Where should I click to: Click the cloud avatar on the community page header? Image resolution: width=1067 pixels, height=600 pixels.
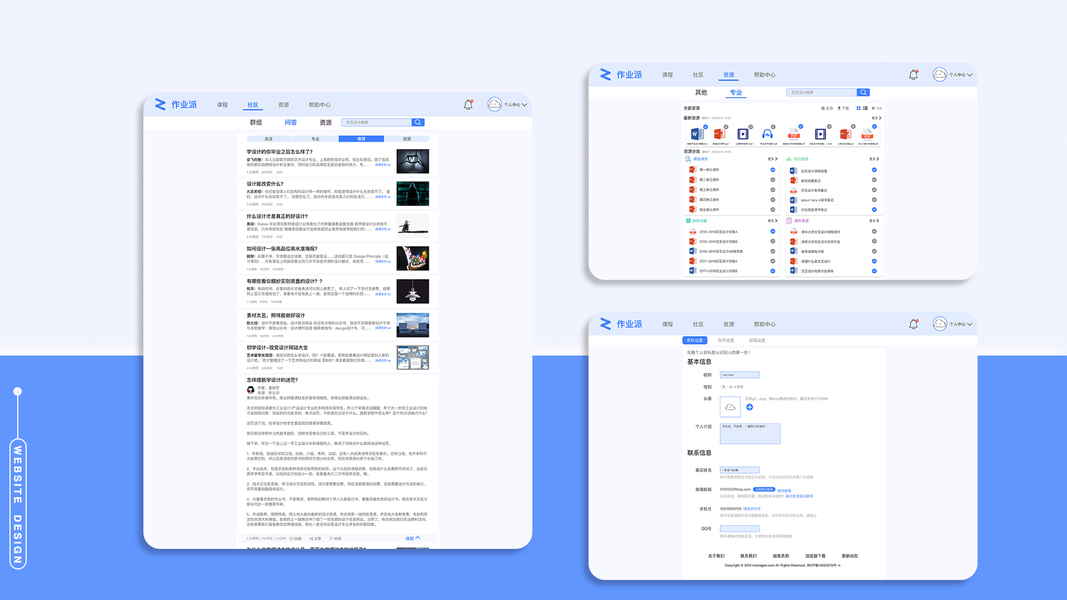pyautogui.click(x=495, y=104)
